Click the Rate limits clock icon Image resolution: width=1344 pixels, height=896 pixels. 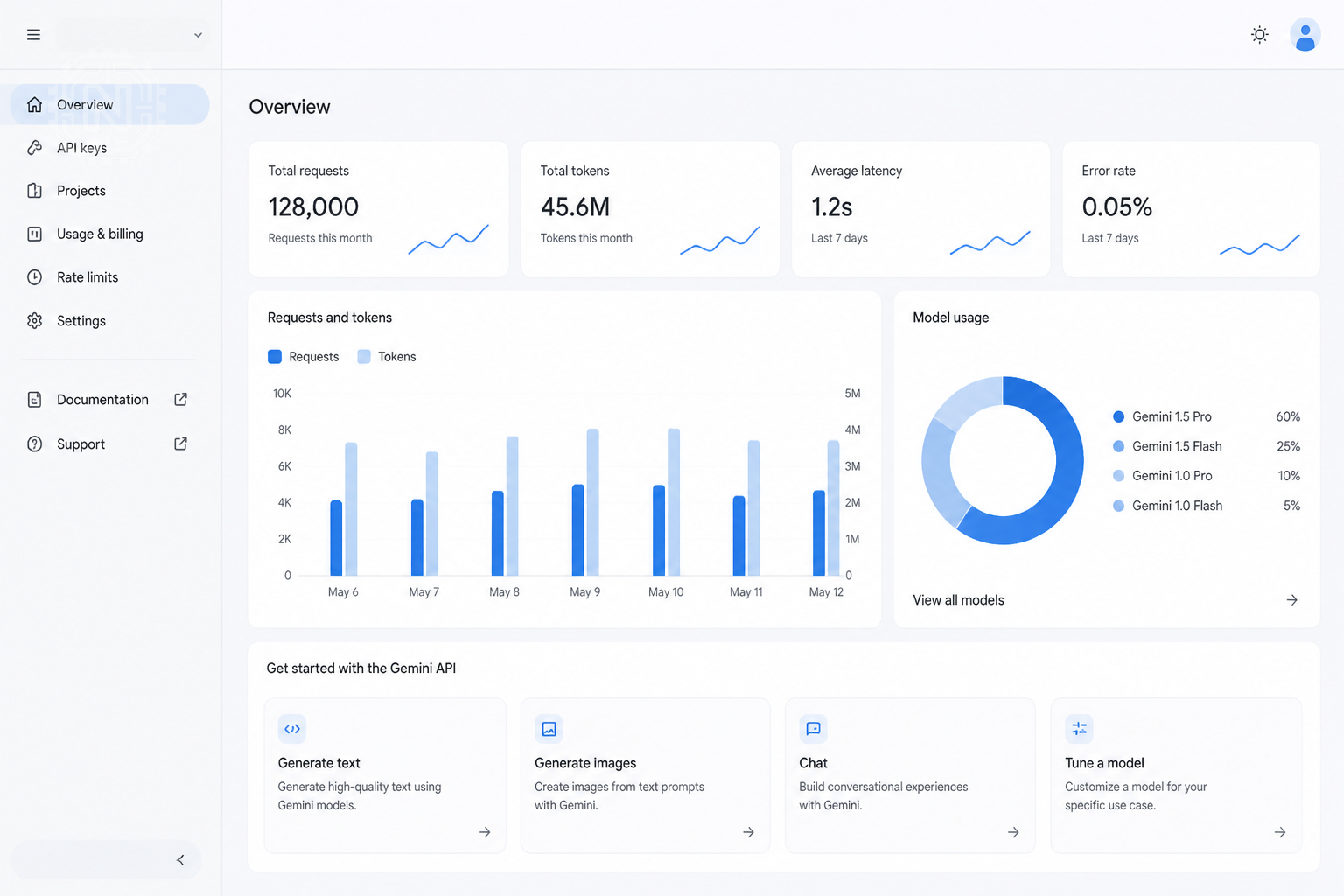pyautogui.click(x=34, y=277)
